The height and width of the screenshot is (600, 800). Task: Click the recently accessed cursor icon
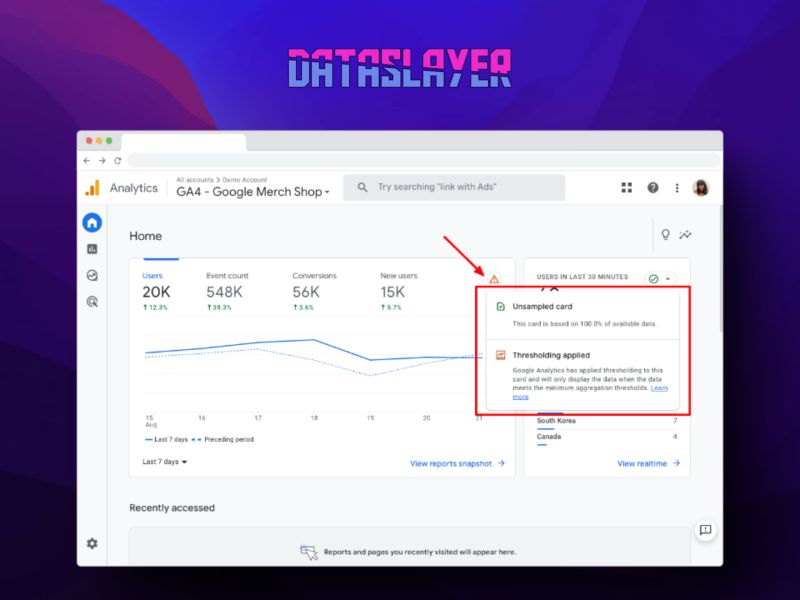(x=309, y=552)
